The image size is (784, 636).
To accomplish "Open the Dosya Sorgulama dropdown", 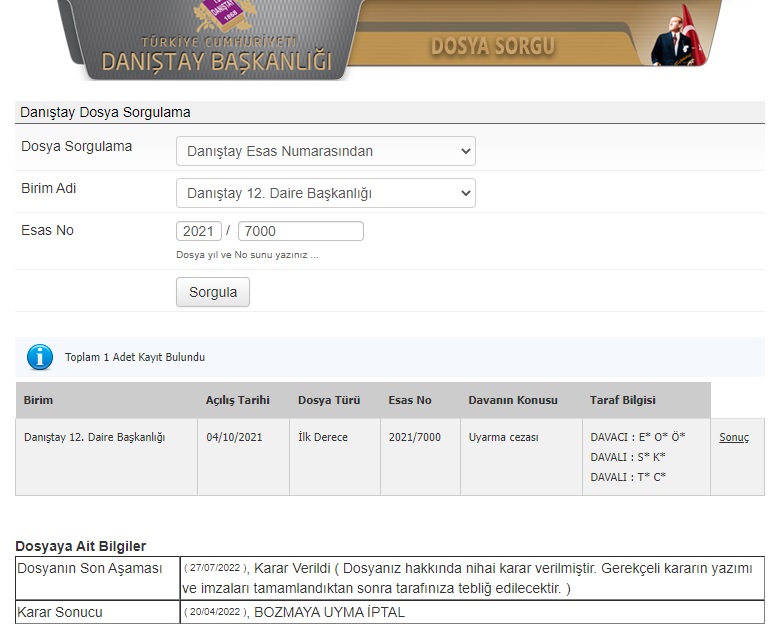I will click(x=325, y=151).
